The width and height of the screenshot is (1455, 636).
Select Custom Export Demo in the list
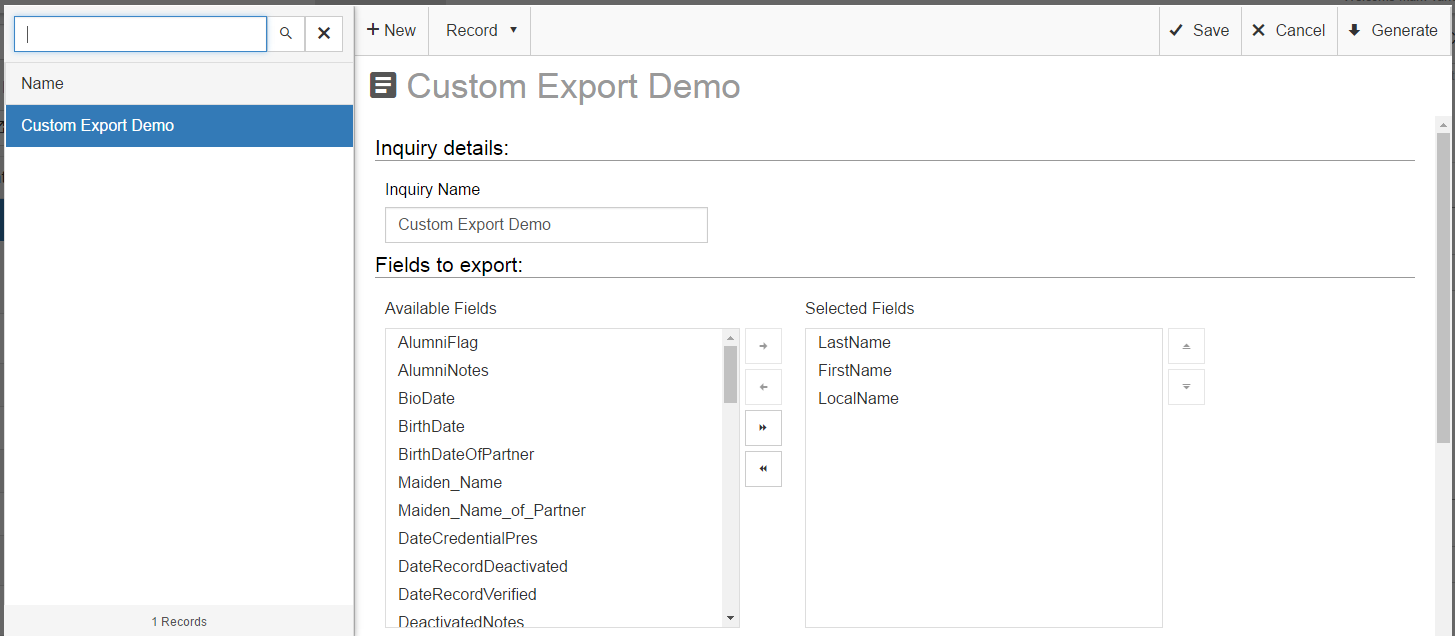(x=179, y=126)
